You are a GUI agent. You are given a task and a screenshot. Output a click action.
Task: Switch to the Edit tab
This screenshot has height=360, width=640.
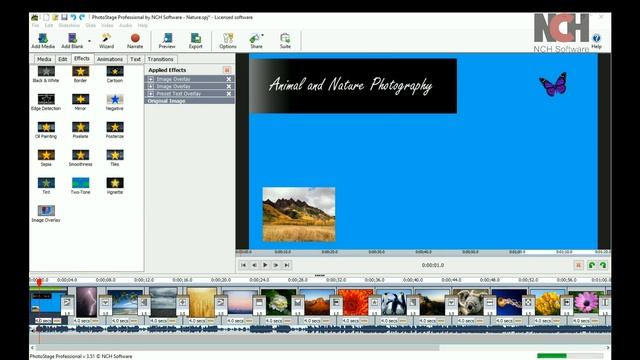point(62,59)
